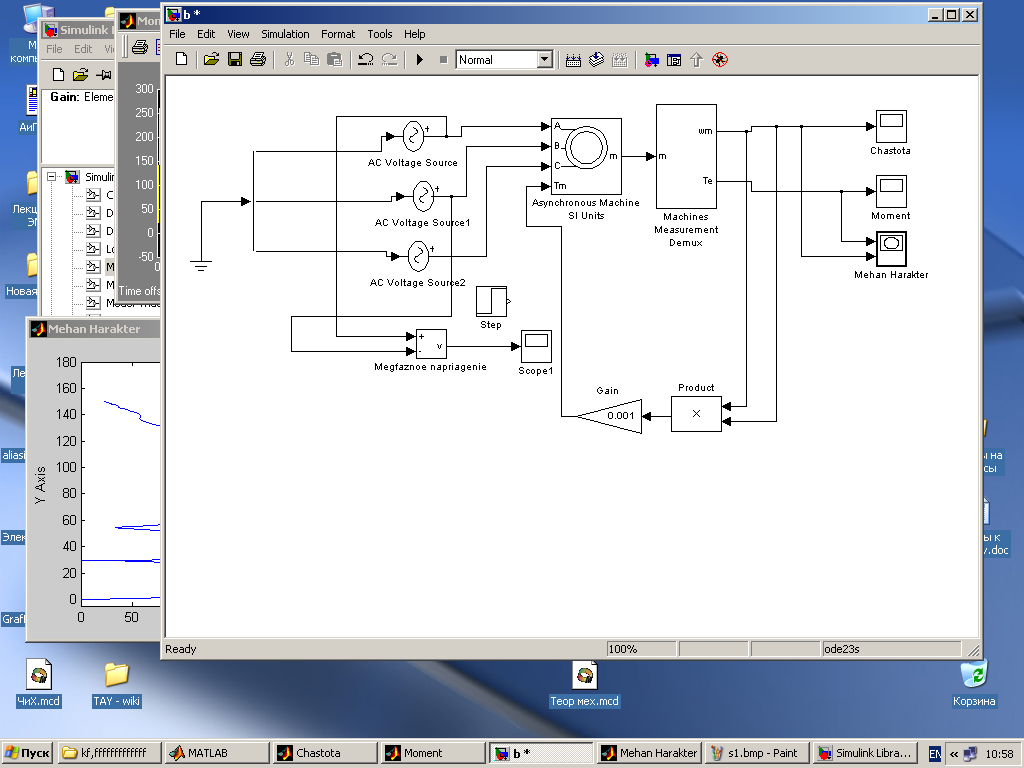Click Open folder icon in Simulink Library Browser
1024x768 pixels.
click(80, 74)
